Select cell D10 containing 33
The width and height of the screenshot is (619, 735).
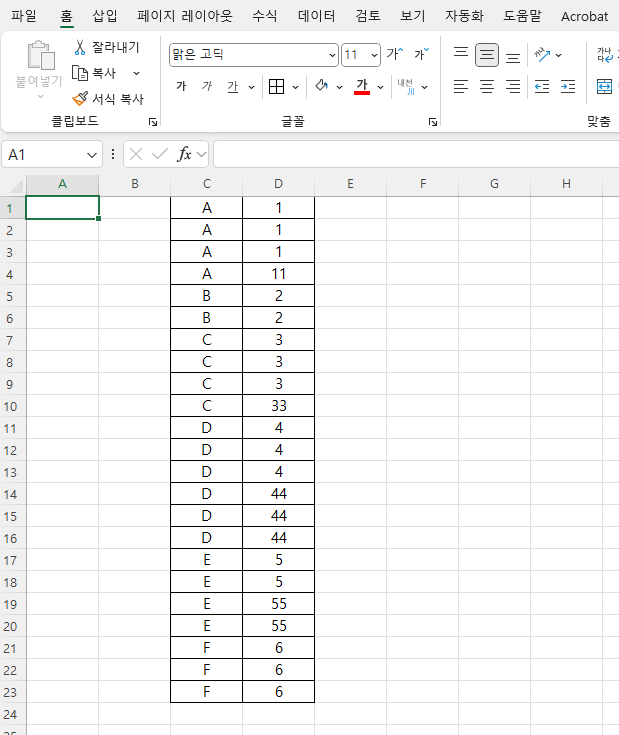pyautogui.click(x=278, y=406)
